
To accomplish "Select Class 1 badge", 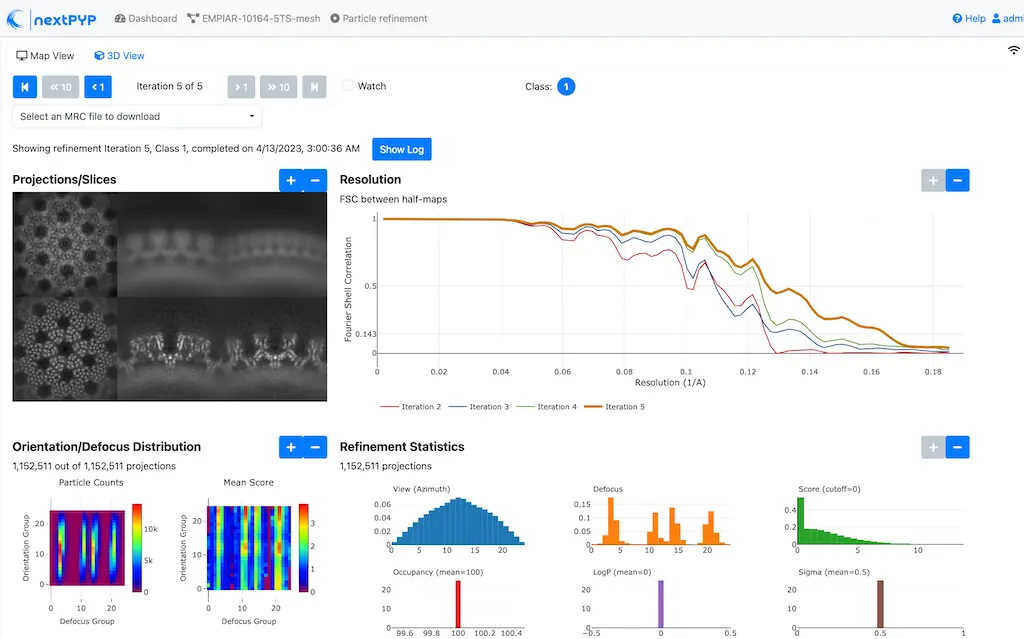I will click(566, 87).
